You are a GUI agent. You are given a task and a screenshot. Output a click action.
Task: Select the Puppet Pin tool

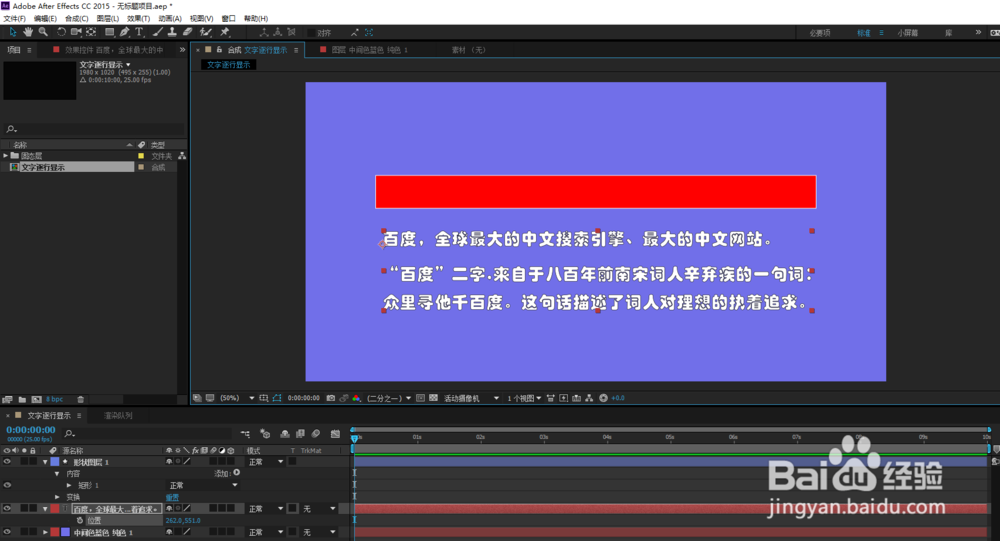point(224,31)
